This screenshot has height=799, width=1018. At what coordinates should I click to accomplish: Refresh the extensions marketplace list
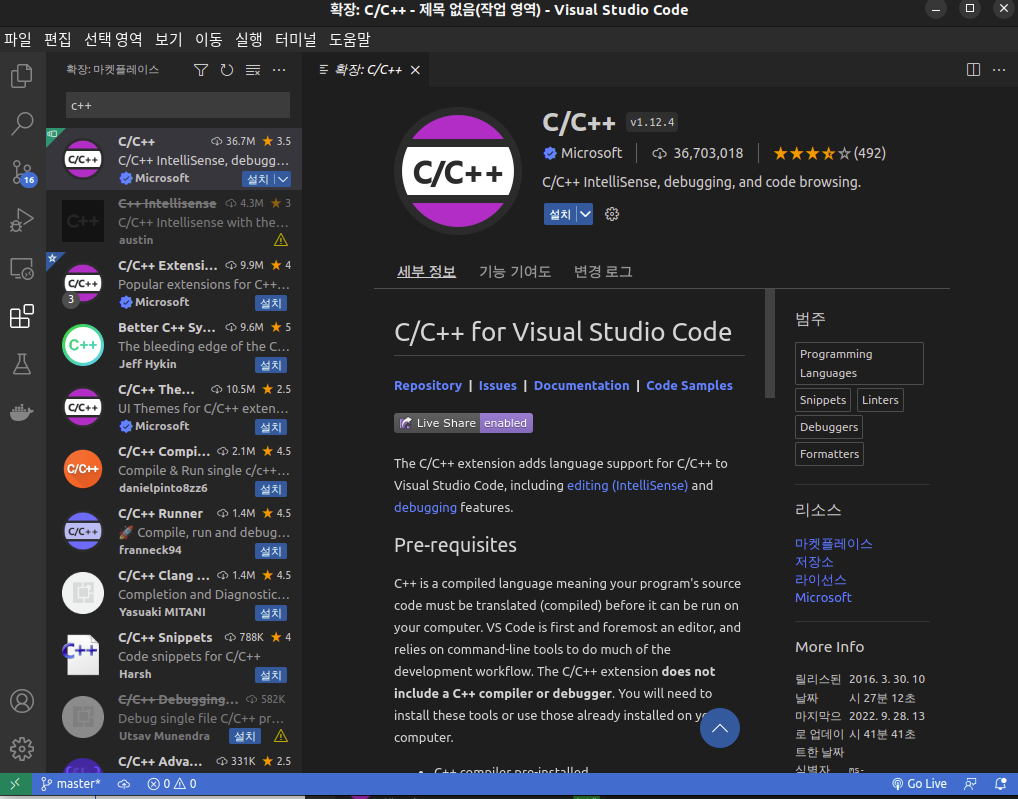(227, 70)
